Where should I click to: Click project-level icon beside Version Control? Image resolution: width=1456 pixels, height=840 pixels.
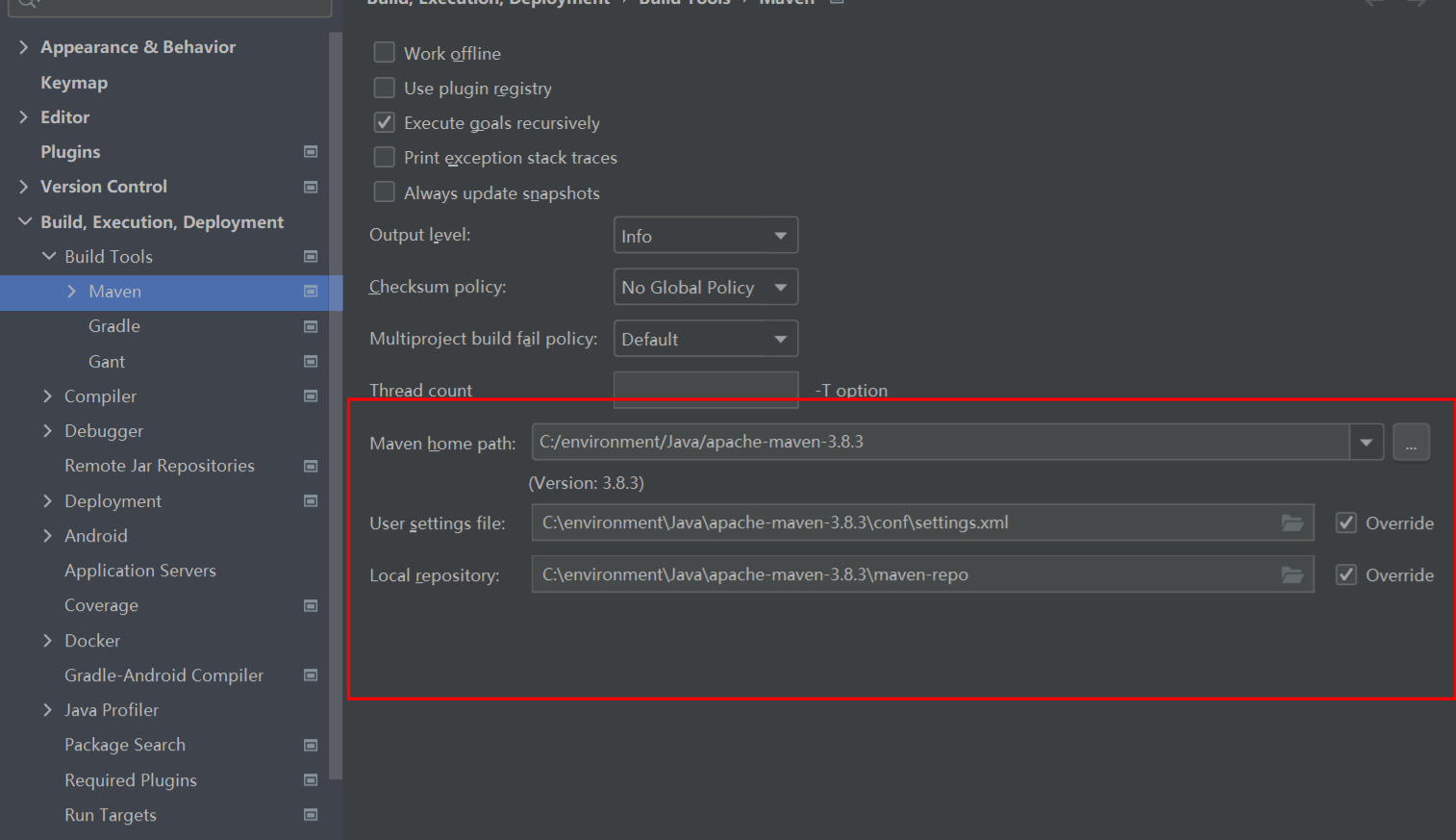(311, 187)
